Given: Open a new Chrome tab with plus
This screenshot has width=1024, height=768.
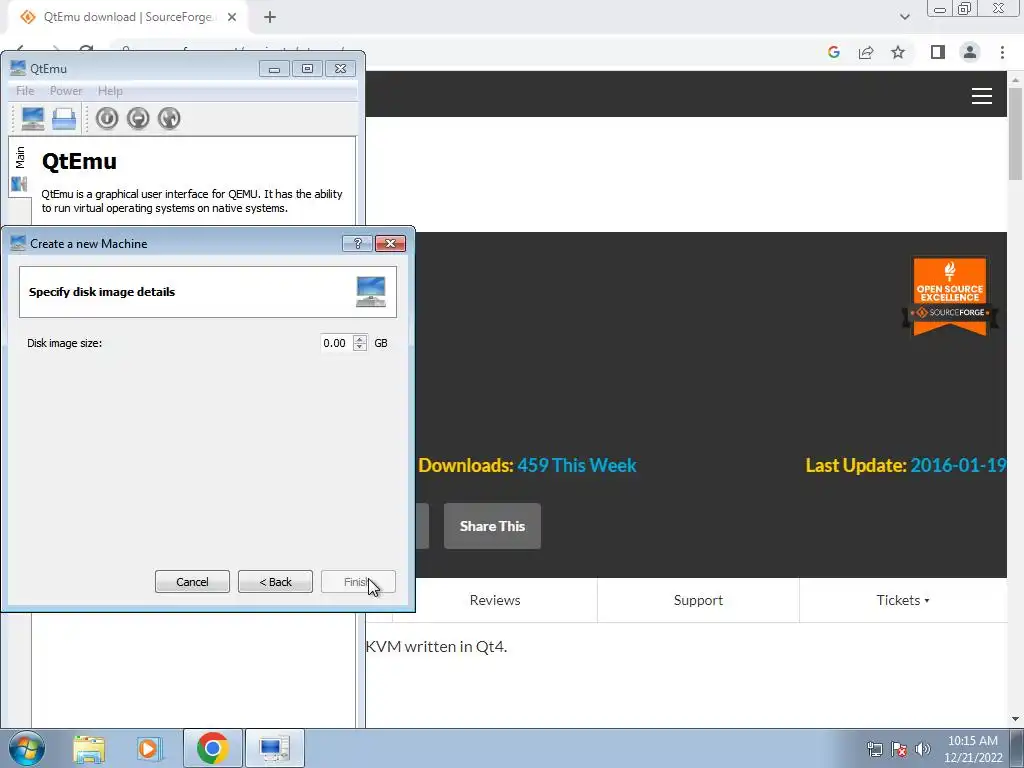Looking at the screenshot, I should [x=270, y=18].
